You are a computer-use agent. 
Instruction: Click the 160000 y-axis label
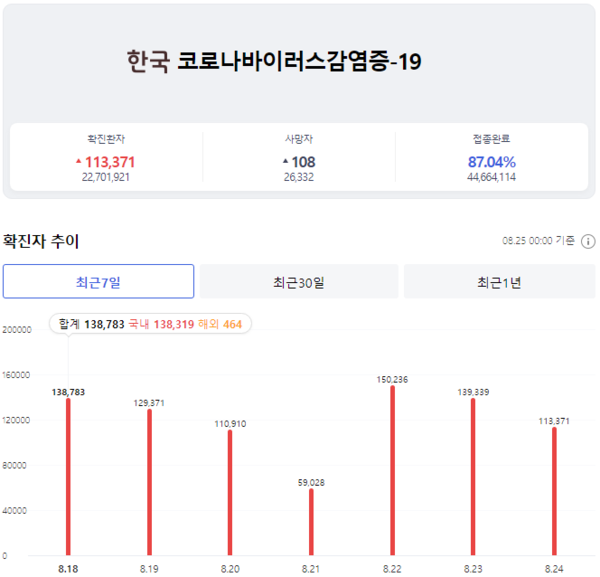[16, 375]
